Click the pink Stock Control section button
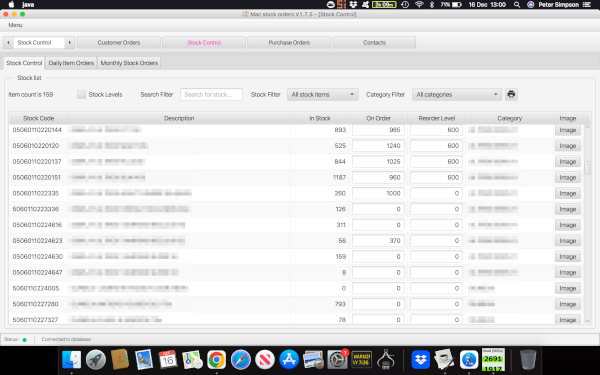The height and width of the screenshot is (375, 600). pyautogui.click(x=204, y=42)
